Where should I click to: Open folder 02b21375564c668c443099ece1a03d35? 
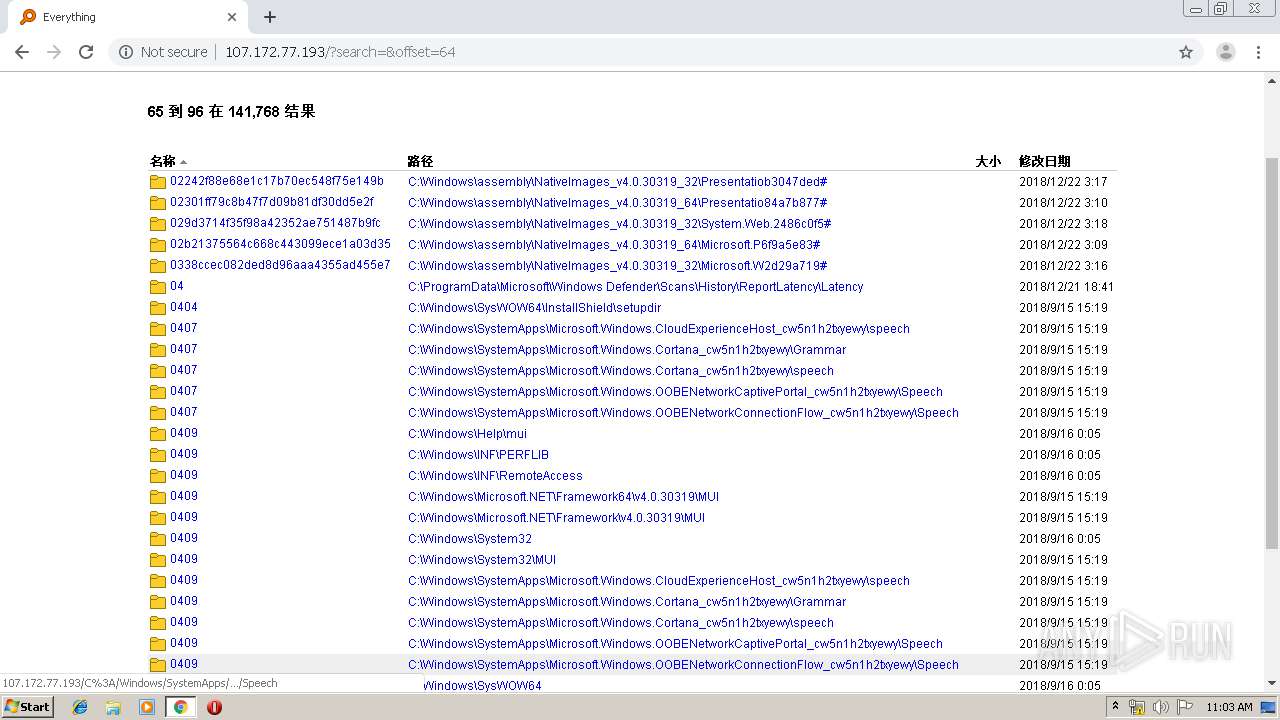pyautogui.click(x=280, y=244)
